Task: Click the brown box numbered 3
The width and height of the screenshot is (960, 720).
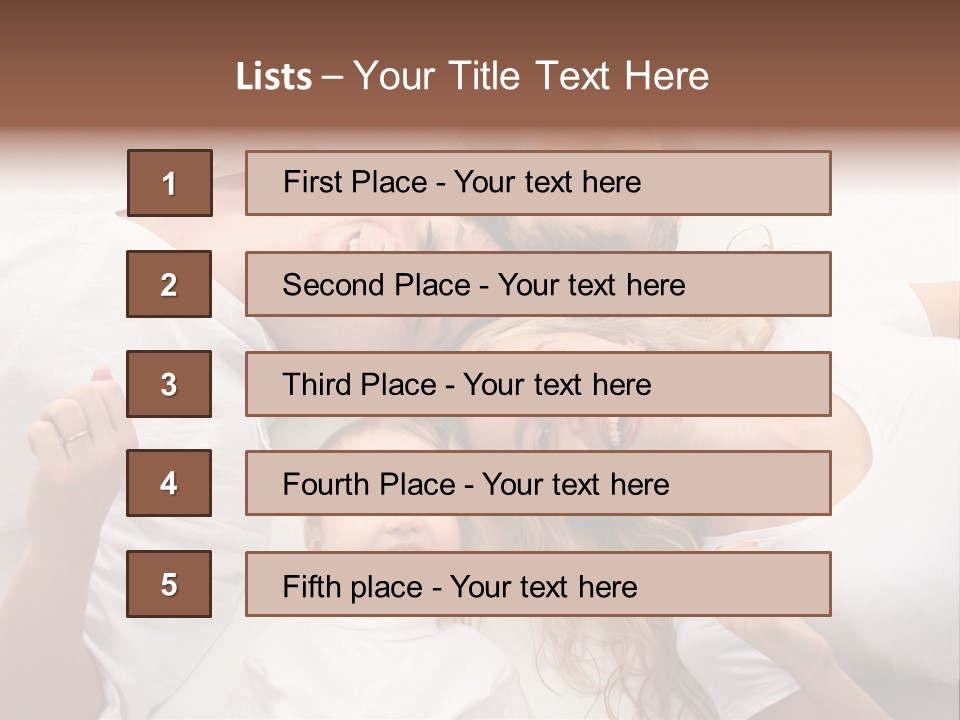Action: coord(169,384)
